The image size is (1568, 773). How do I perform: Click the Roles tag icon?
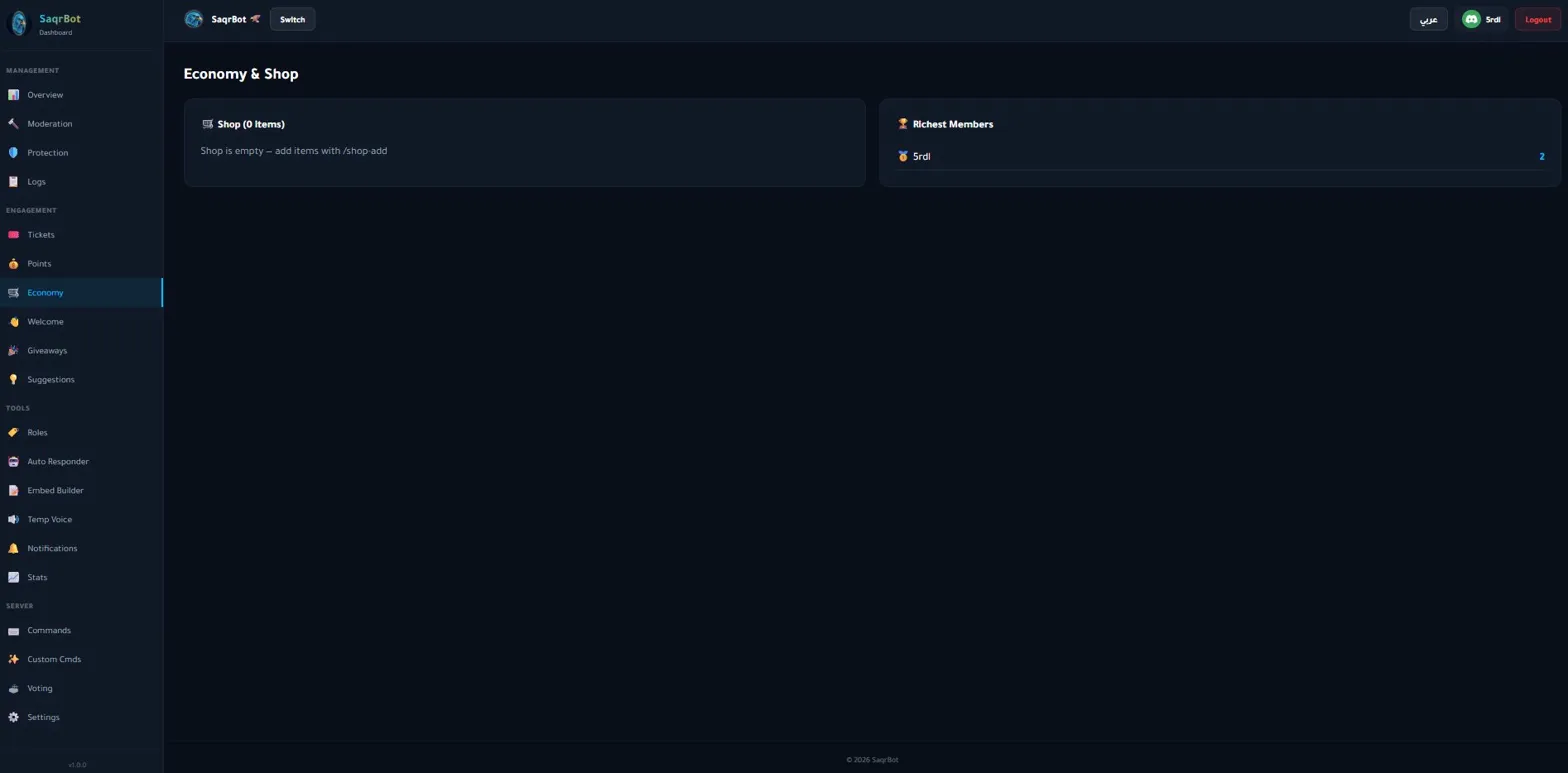click(13, 433)
